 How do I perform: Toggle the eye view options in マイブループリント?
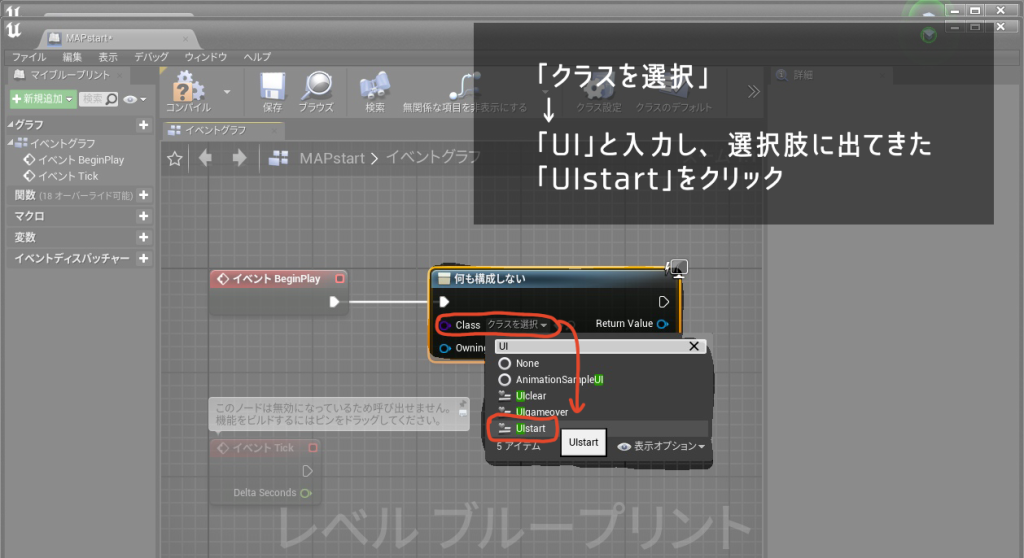132,99
